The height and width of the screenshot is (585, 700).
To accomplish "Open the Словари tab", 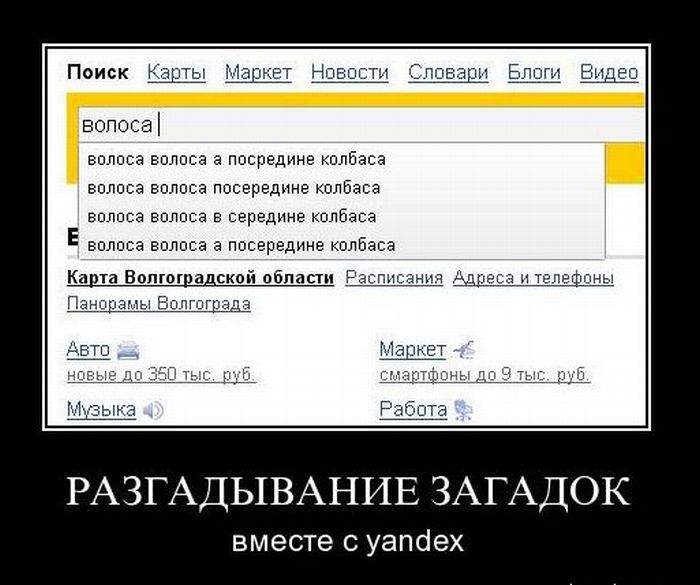I will pyautogui.click(x=448, y=73).
